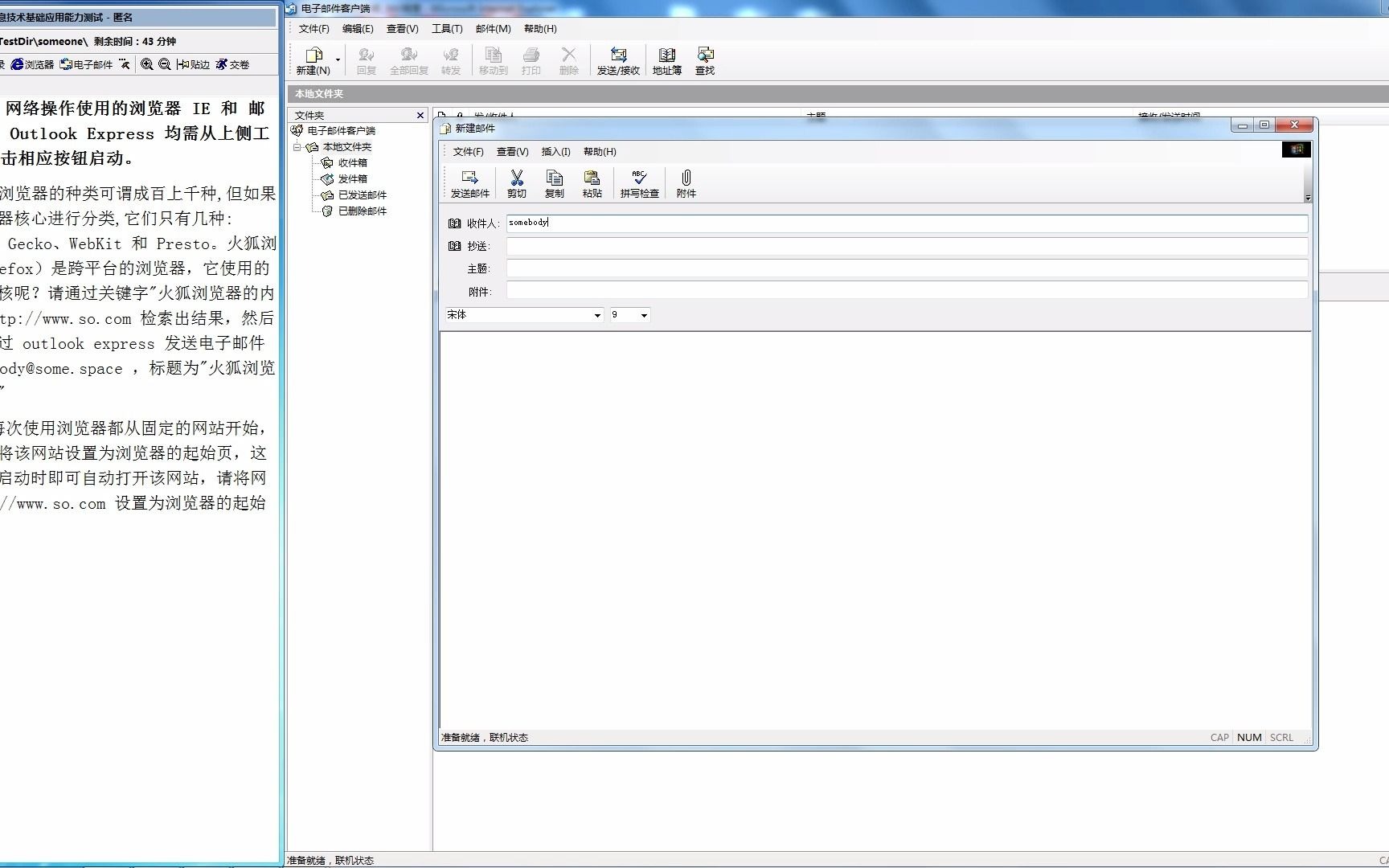Open 邮件(M) menu in main mail client
The width and height of the screenshot is (1389, 868).
pos(494,29)
